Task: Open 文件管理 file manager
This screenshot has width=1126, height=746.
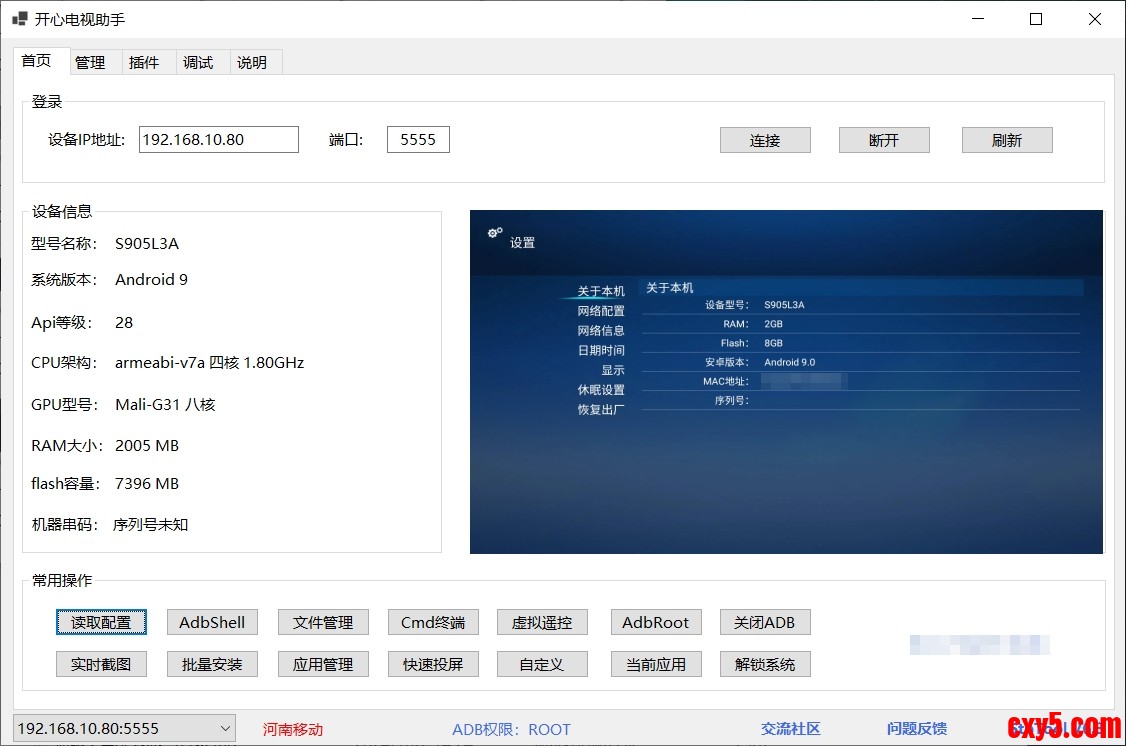Action: click(x=323, y=622)
